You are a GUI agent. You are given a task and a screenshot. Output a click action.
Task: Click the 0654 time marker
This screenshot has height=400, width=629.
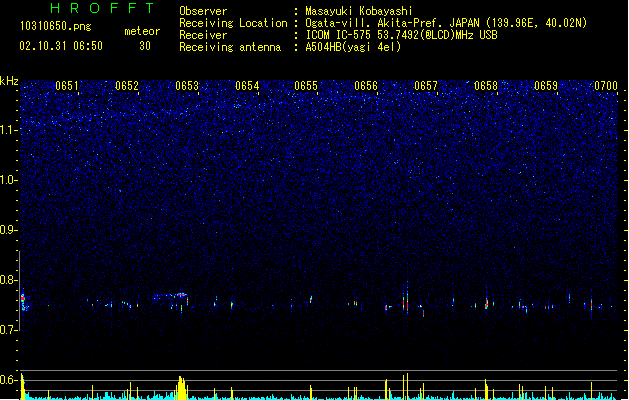[x=247, y=86]
